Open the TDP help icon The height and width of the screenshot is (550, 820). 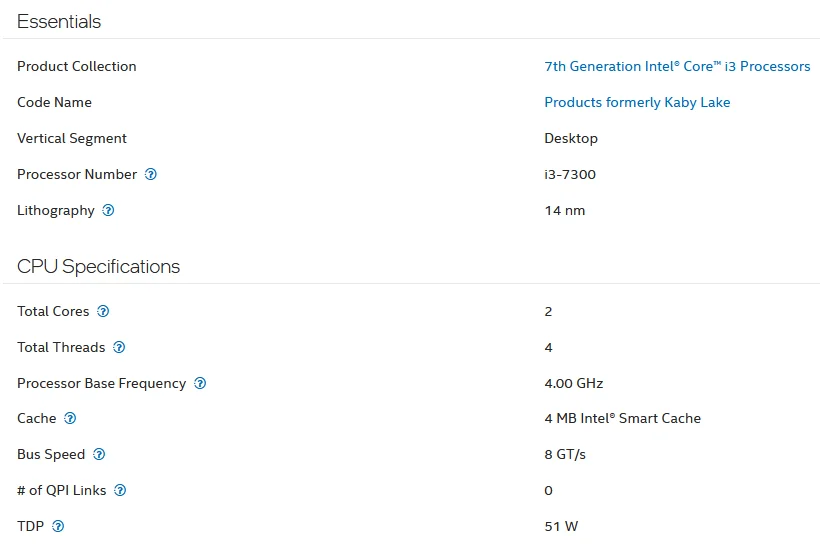point(58,526)
